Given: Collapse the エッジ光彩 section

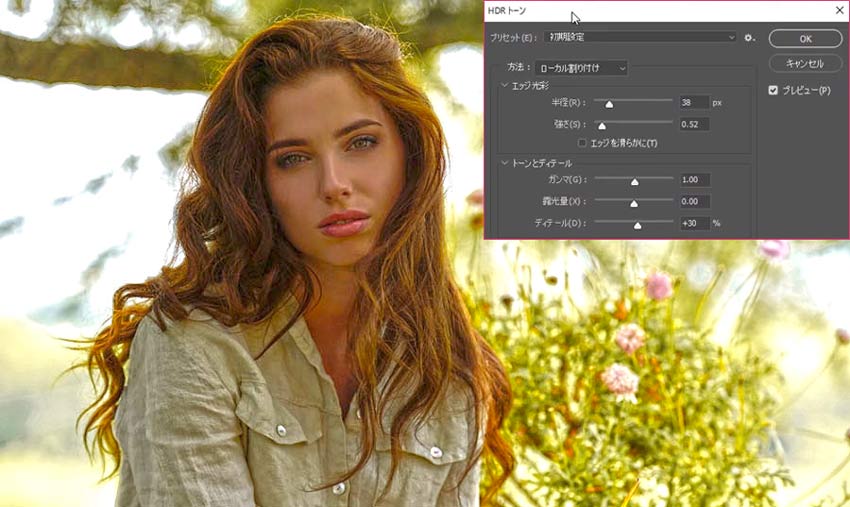Looking at the screenshot, I should coord(505,86).
